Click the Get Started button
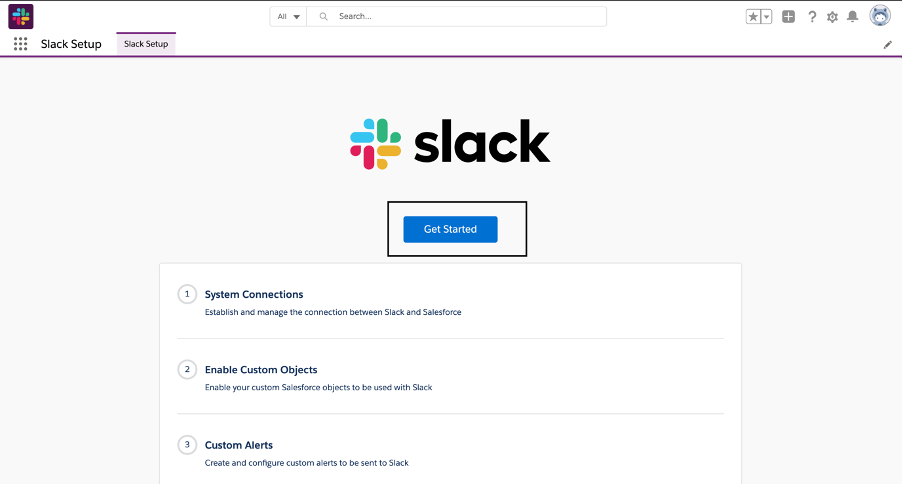Screen dimensions: 902x484 coord(450,229)
